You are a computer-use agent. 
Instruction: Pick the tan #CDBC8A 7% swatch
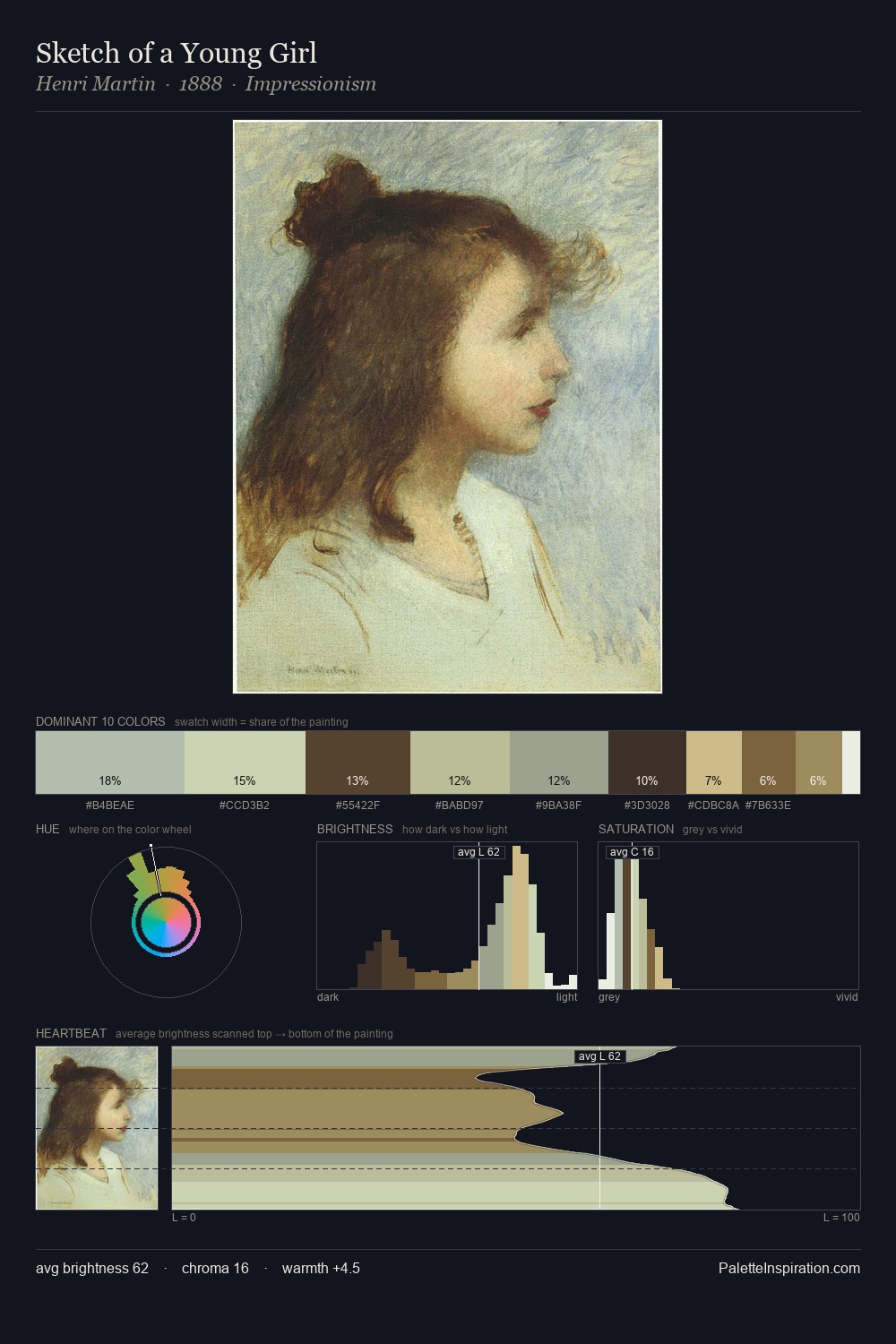tap(714, 762)
